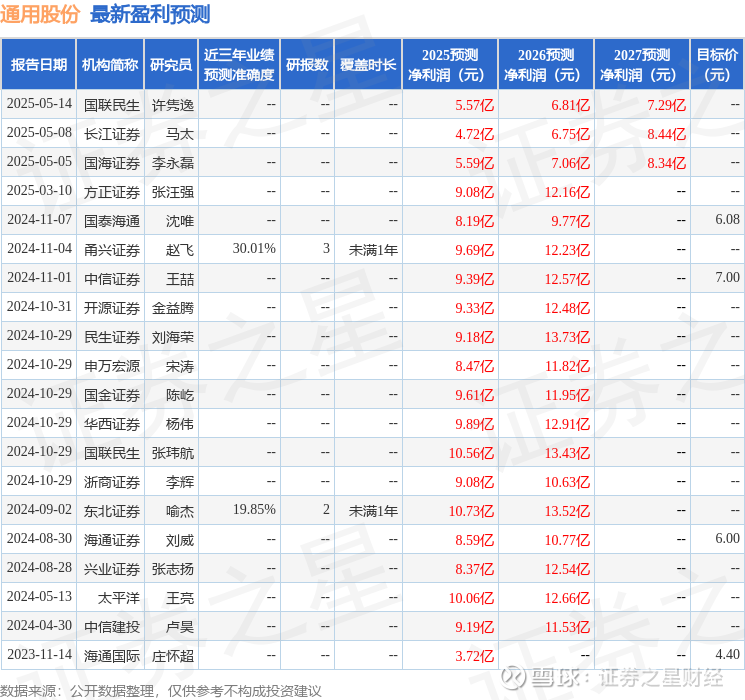
Task: Click 甬兴证券 institution cell
Action: (x=112, y=250)
